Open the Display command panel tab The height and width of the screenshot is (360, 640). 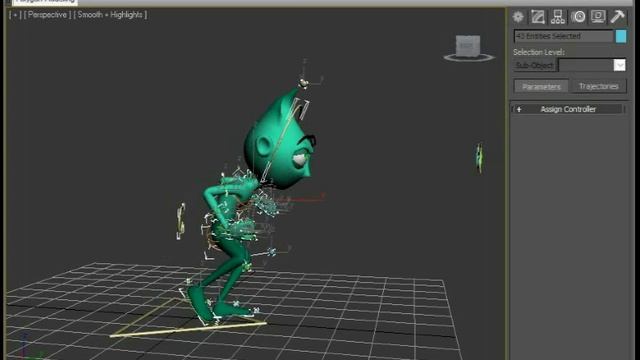click(x=598, y=17)
